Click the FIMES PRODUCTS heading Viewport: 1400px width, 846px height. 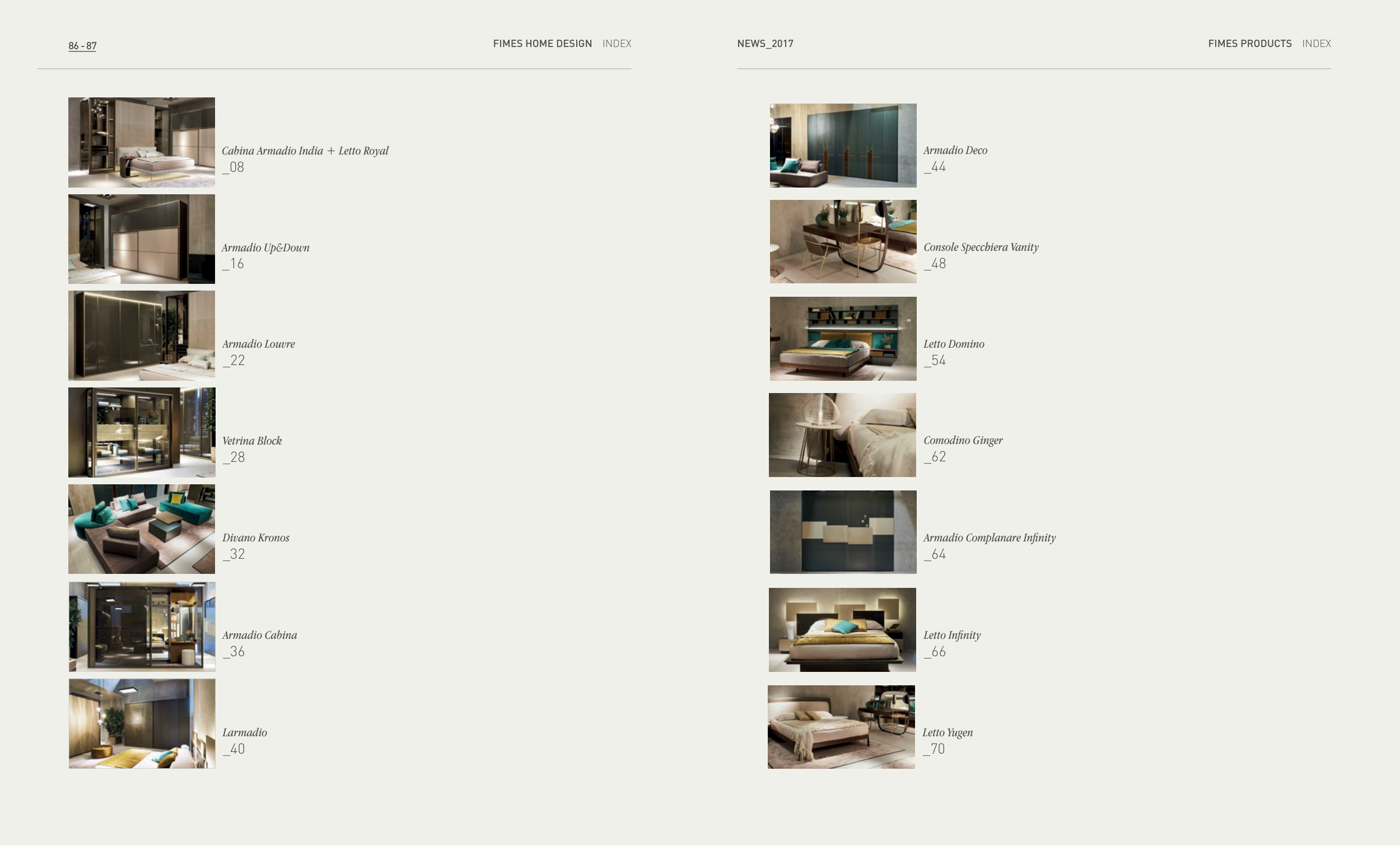1249,44
